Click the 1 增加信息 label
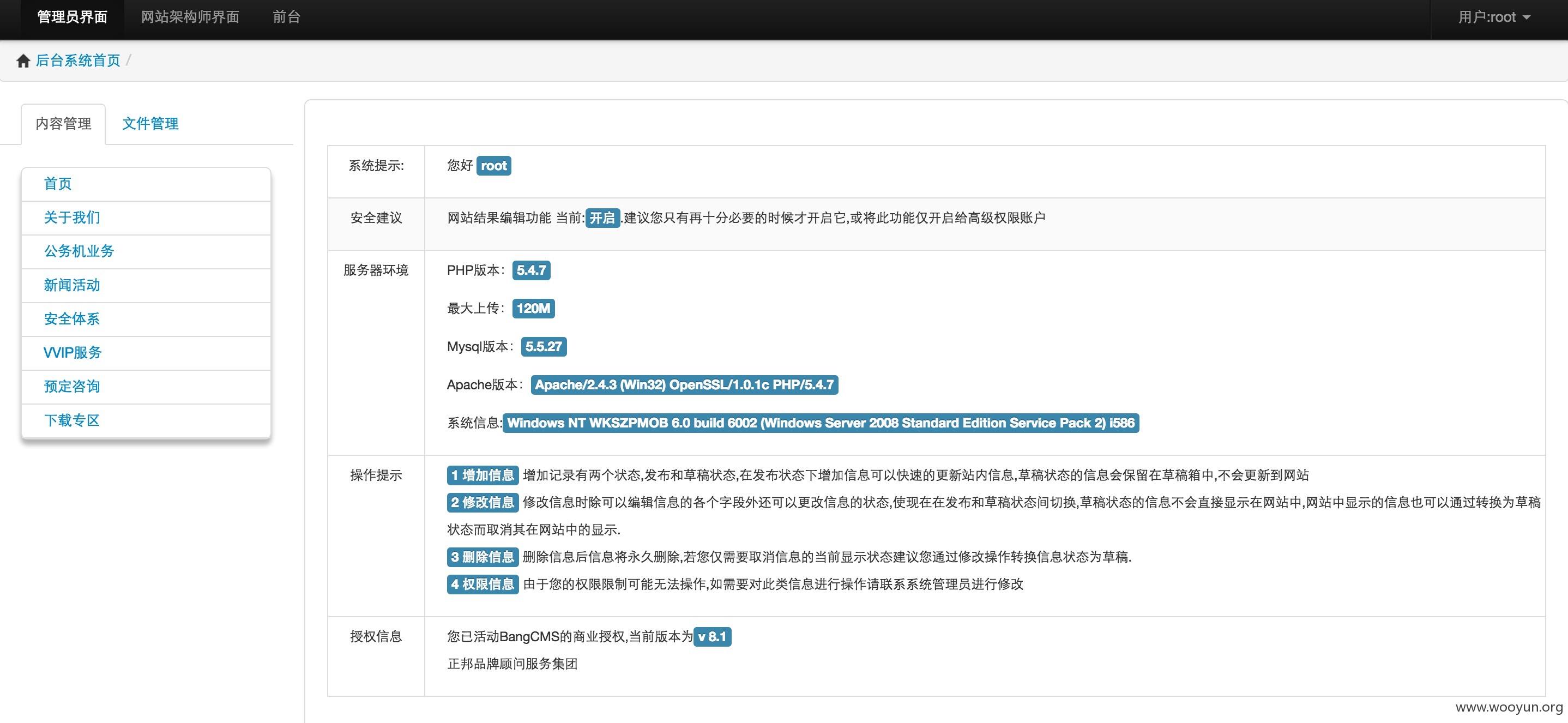Viewport: 1568px width, 723px height. (483, 475)
